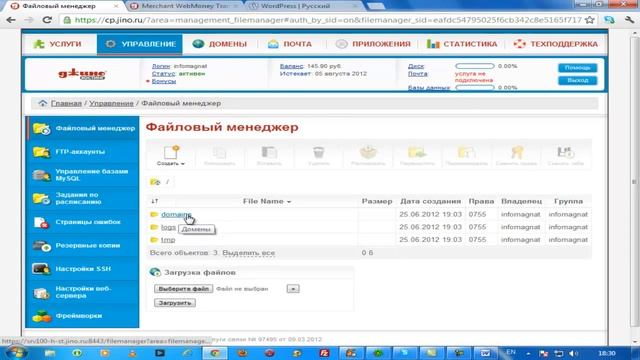
Task: Click the Chrome icon in the taskbar
Action: click(x=215, y=353)
